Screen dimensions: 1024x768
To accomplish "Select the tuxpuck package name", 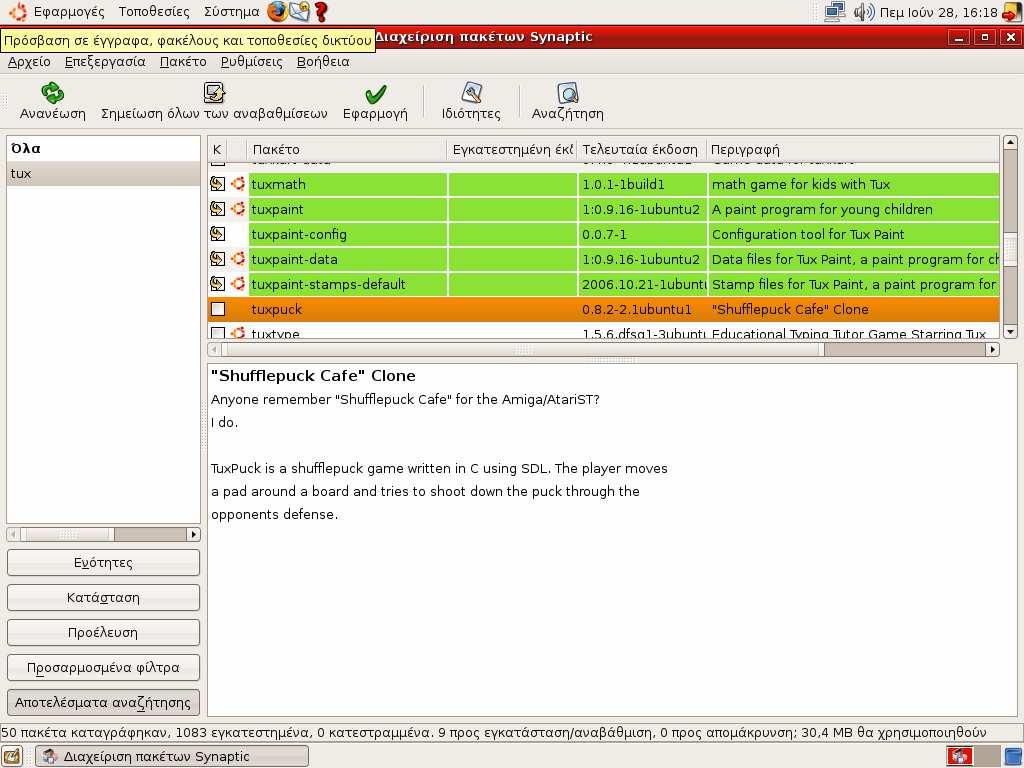I will [x=277, y=310].
